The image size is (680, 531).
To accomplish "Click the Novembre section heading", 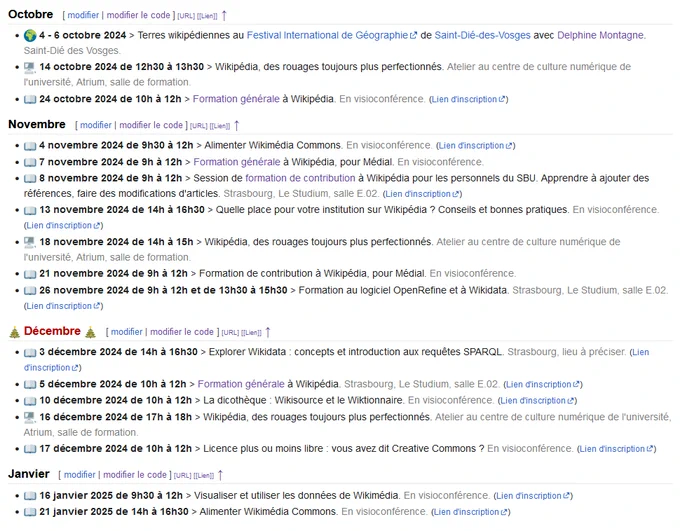I will point(37,125).
